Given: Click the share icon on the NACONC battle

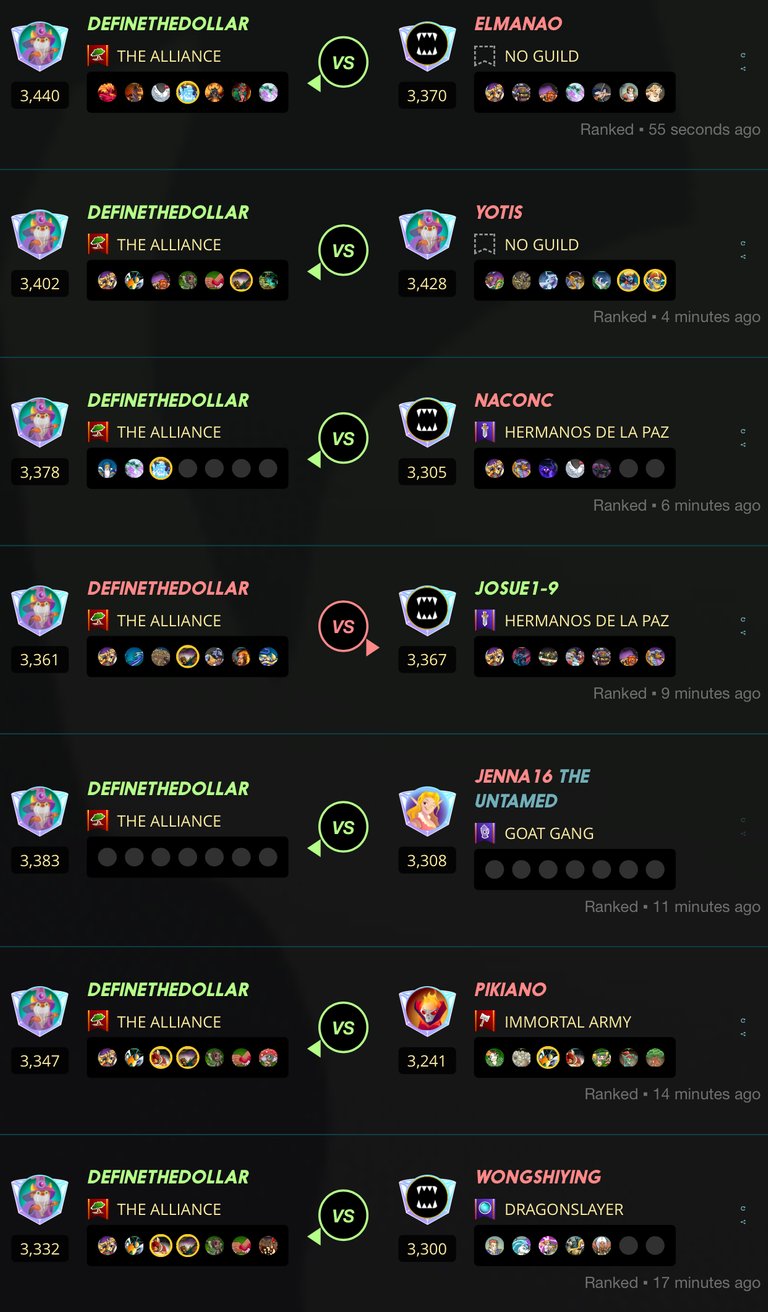Looking at the screenshot, I should pos(743,444).
